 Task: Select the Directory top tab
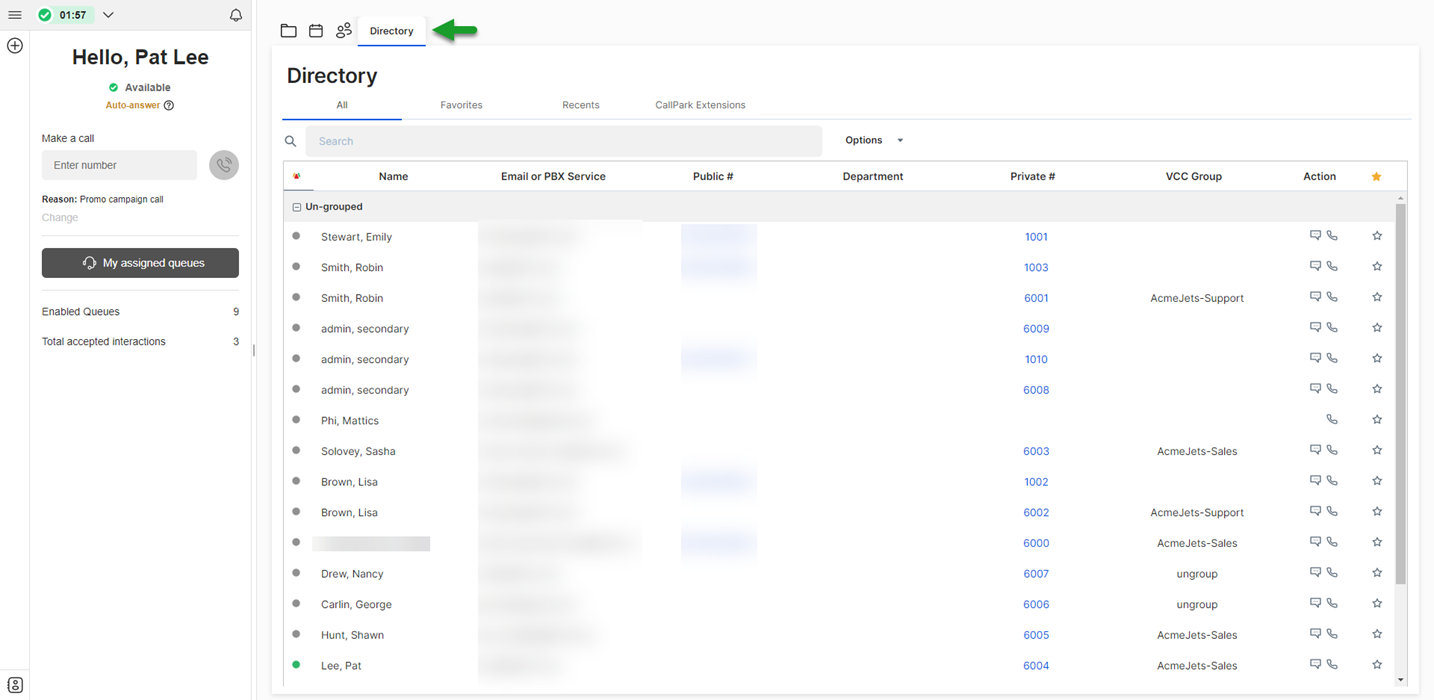391,31
